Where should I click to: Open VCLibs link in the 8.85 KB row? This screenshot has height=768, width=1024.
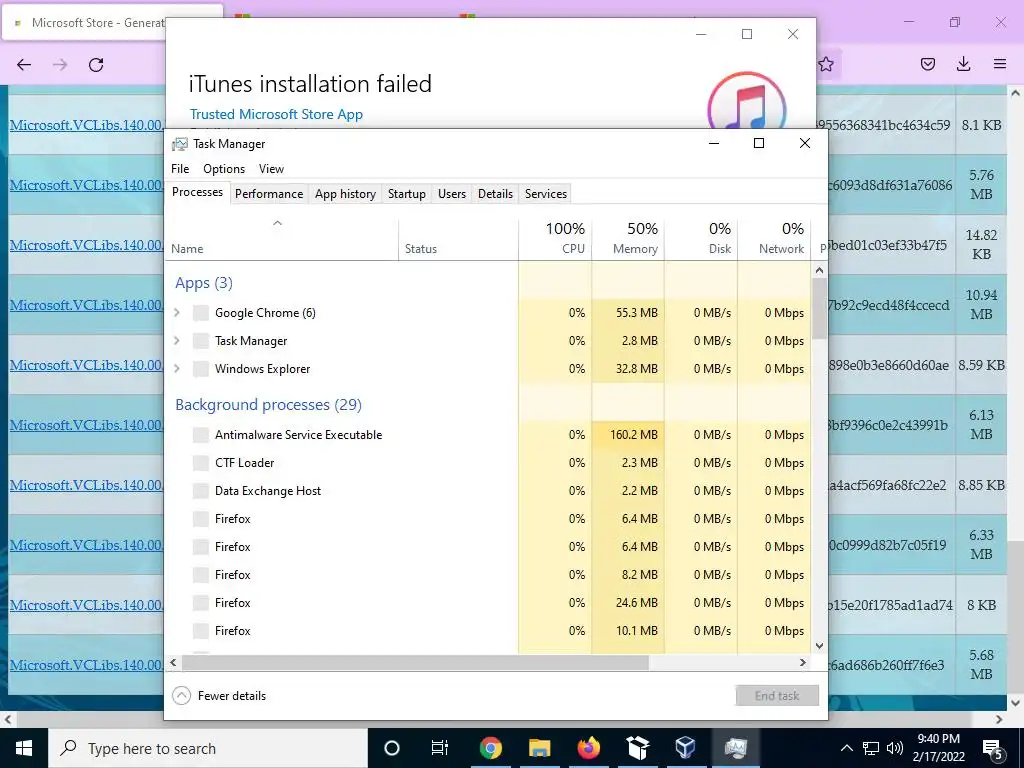(x=87, y=485)
